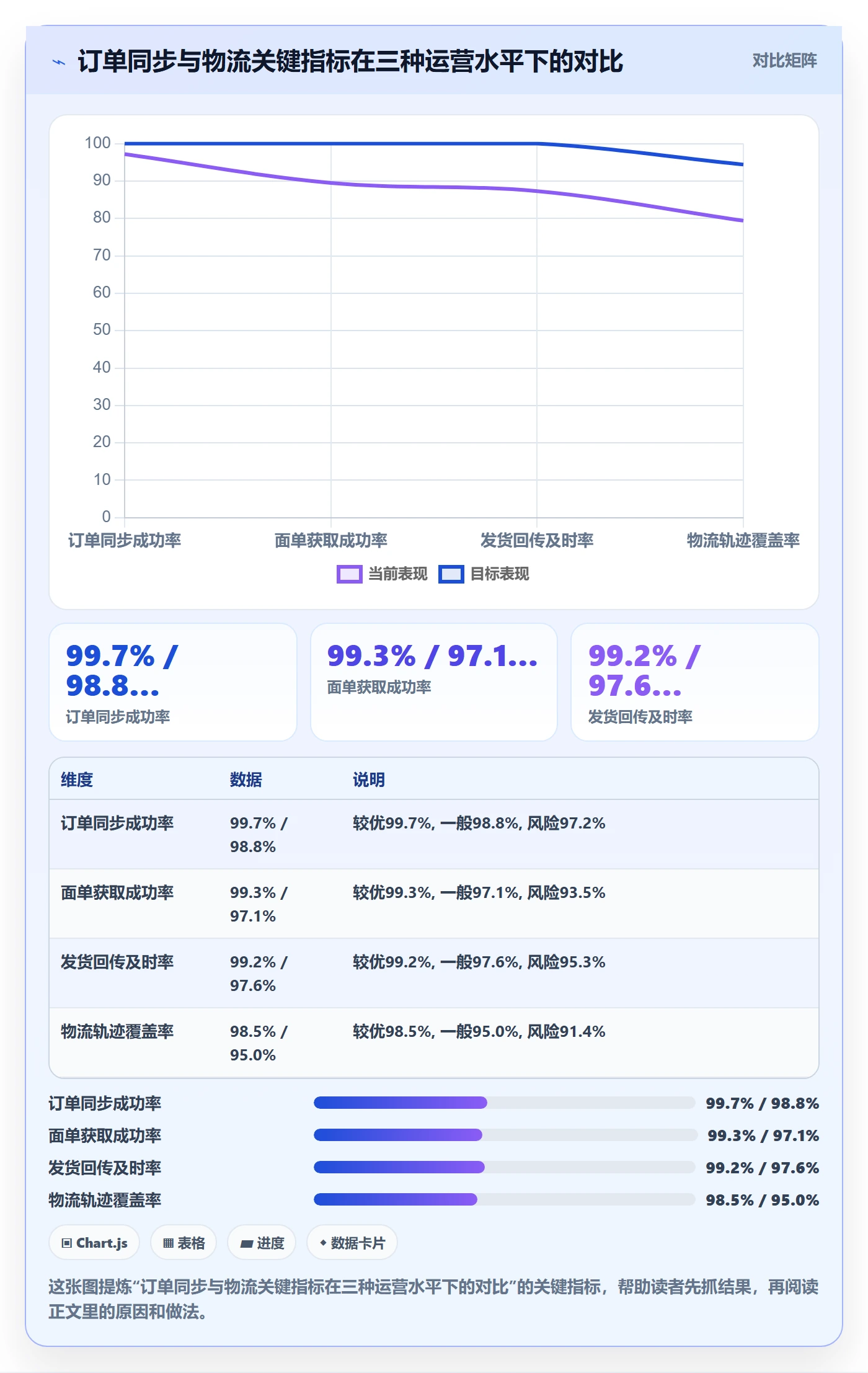The height and width of the screenshot is (1373, 868).
Task: Open the 99.3% / 97.1… 面单获取成功率 card
Action: (x=434, y=682)
